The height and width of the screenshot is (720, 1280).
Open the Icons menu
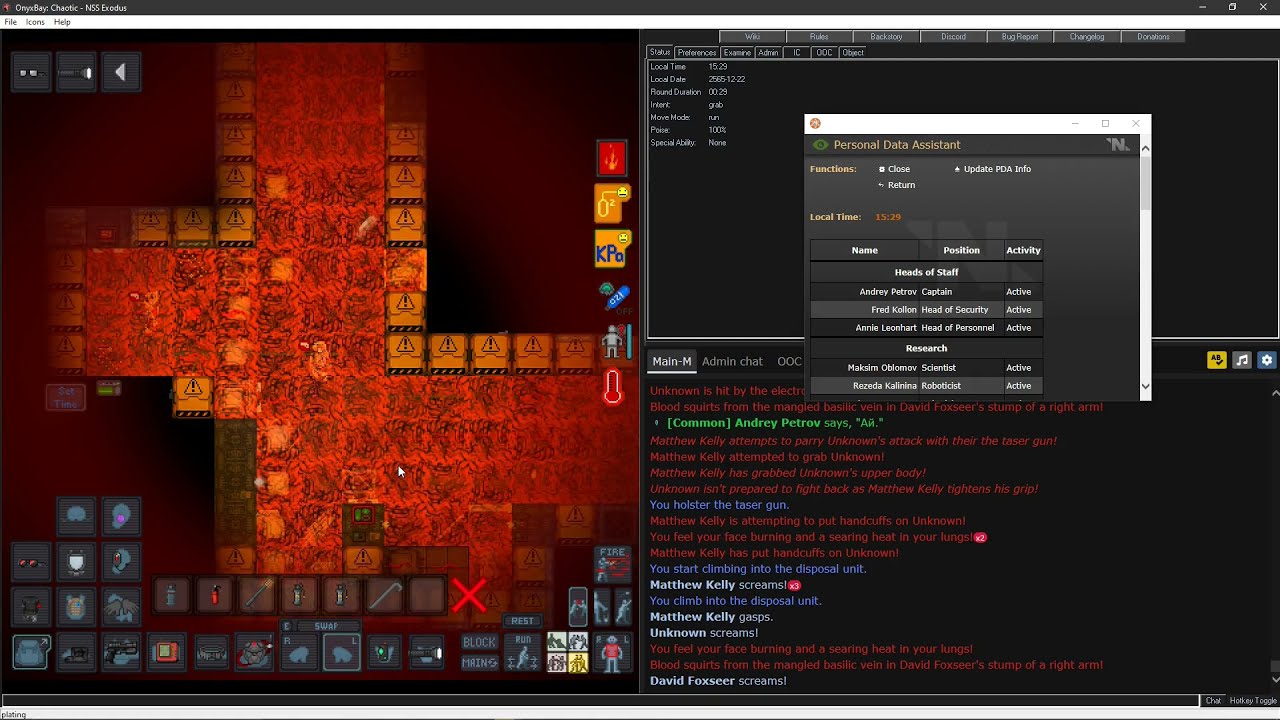(x=35, y=22)
